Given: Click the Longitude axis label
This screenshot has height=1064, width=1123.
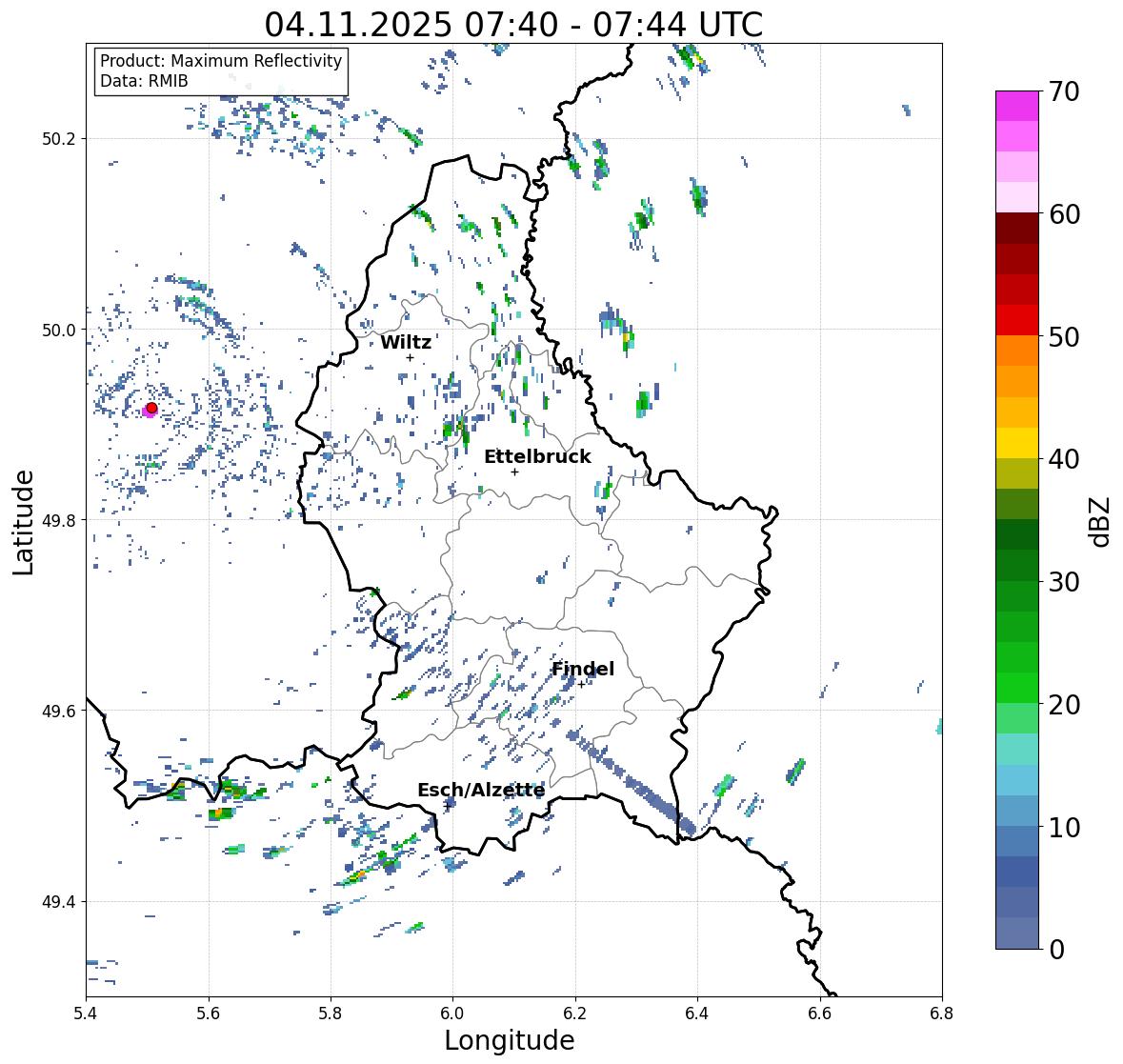Looking at the screenshot, I should pyautogui.click(x=510, y=1040).
